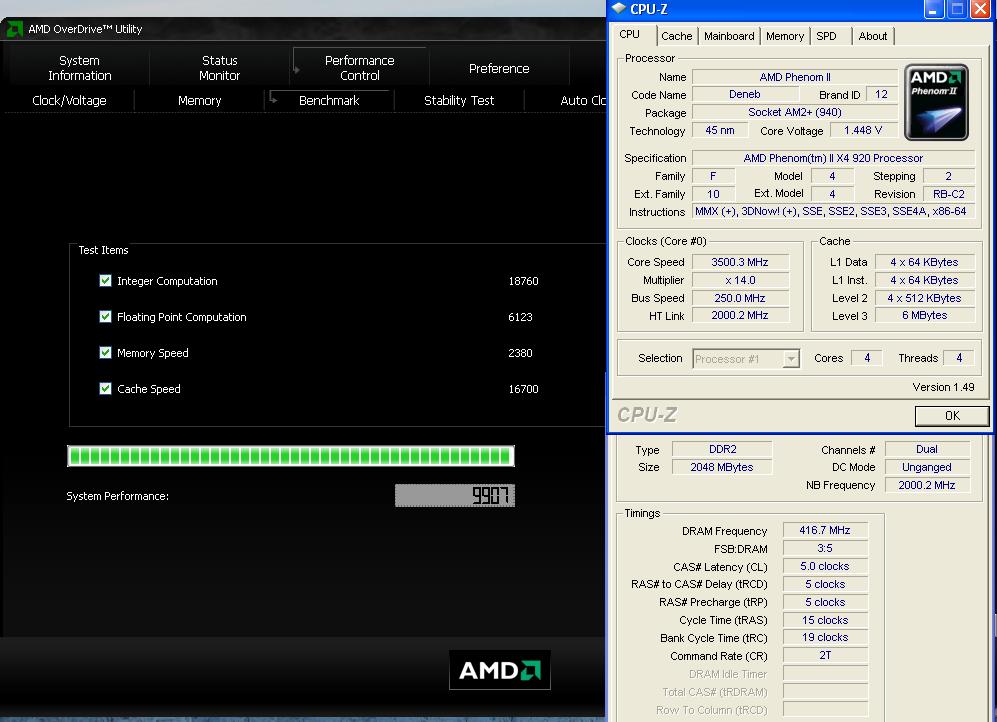
Task: Switch to the SPD tab in CPU-Z
Action: [827, 36]
